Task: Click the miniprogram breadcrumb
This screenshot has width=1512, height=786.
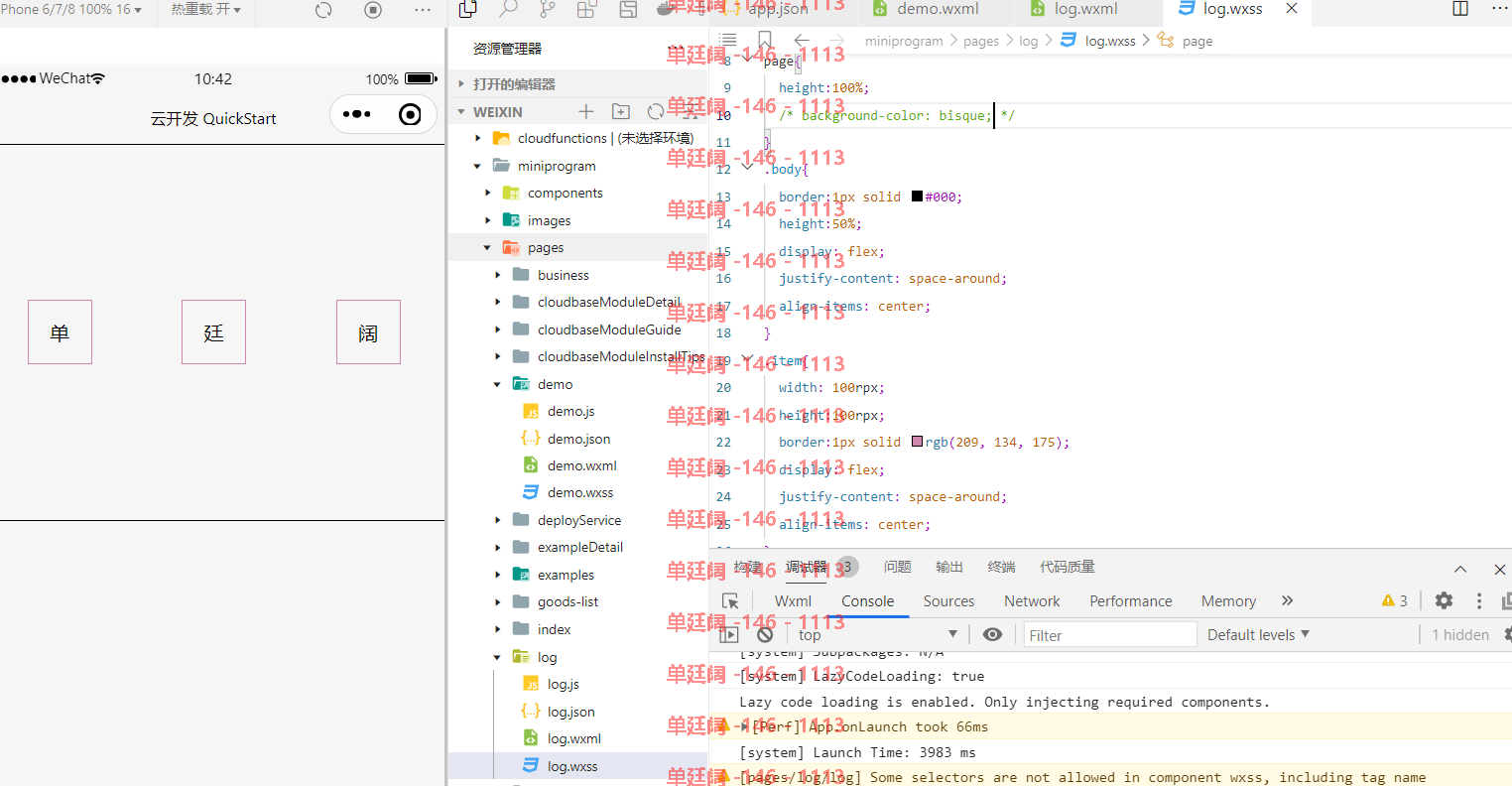Action: point(904,41)
